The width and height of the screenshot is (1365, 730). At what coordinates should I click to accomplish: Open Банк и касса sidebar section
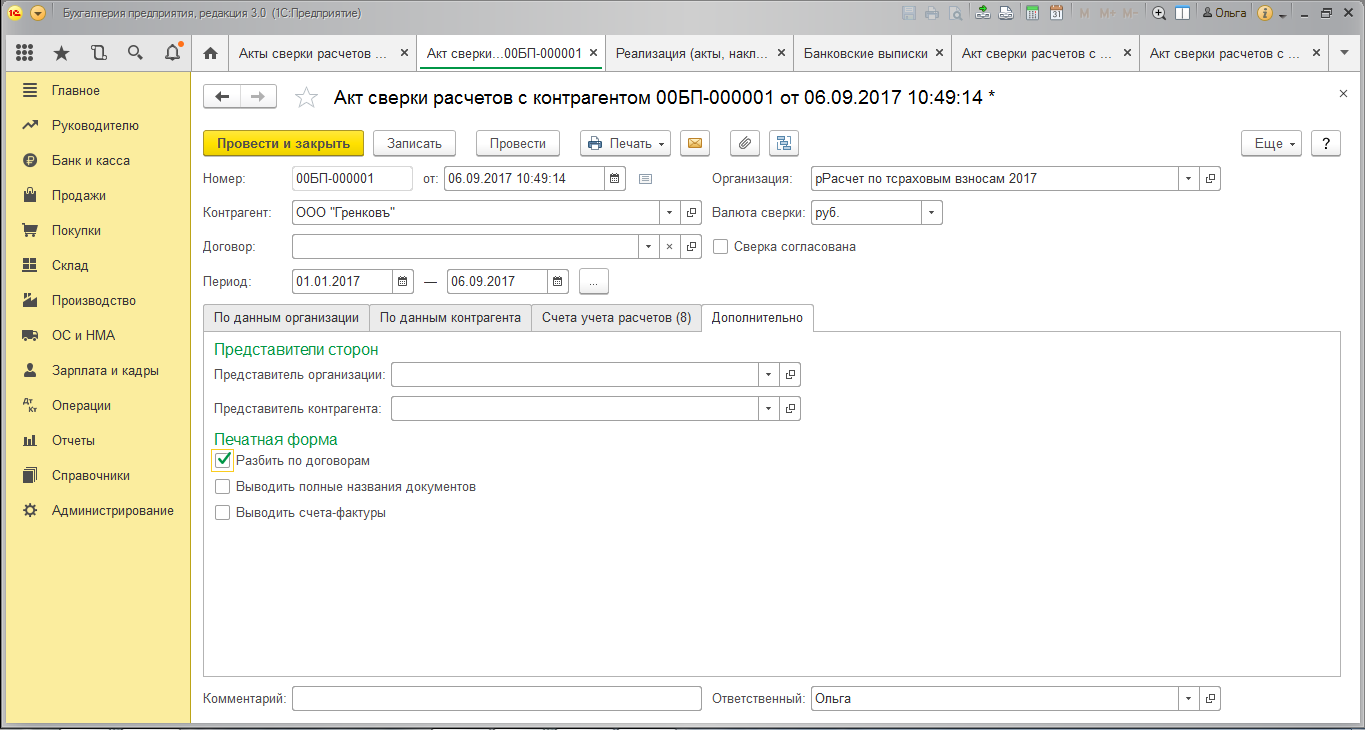(x=90, y=161)
